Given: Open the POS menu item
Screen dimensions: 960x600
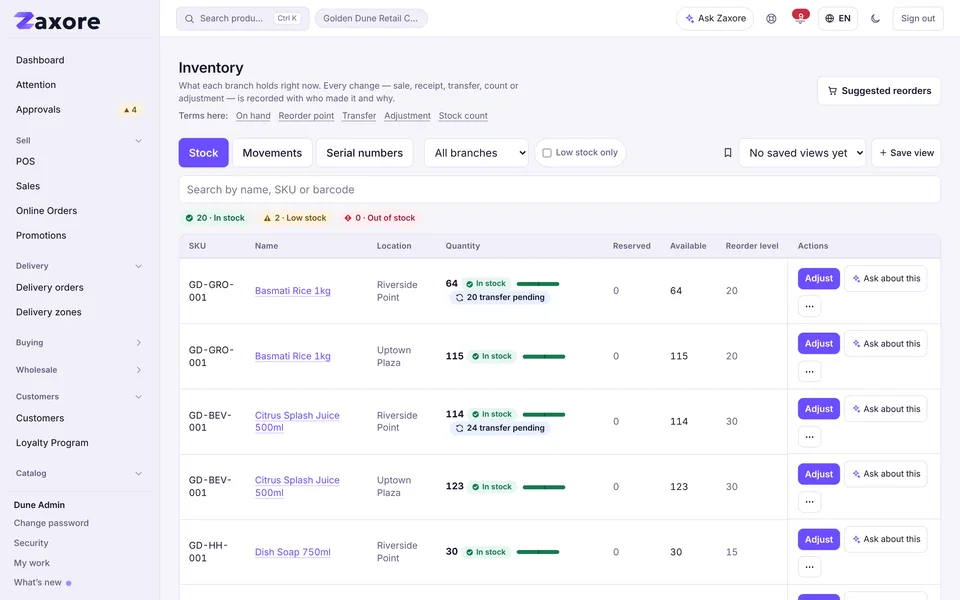Looking at the screenshot, I should 25,162.
